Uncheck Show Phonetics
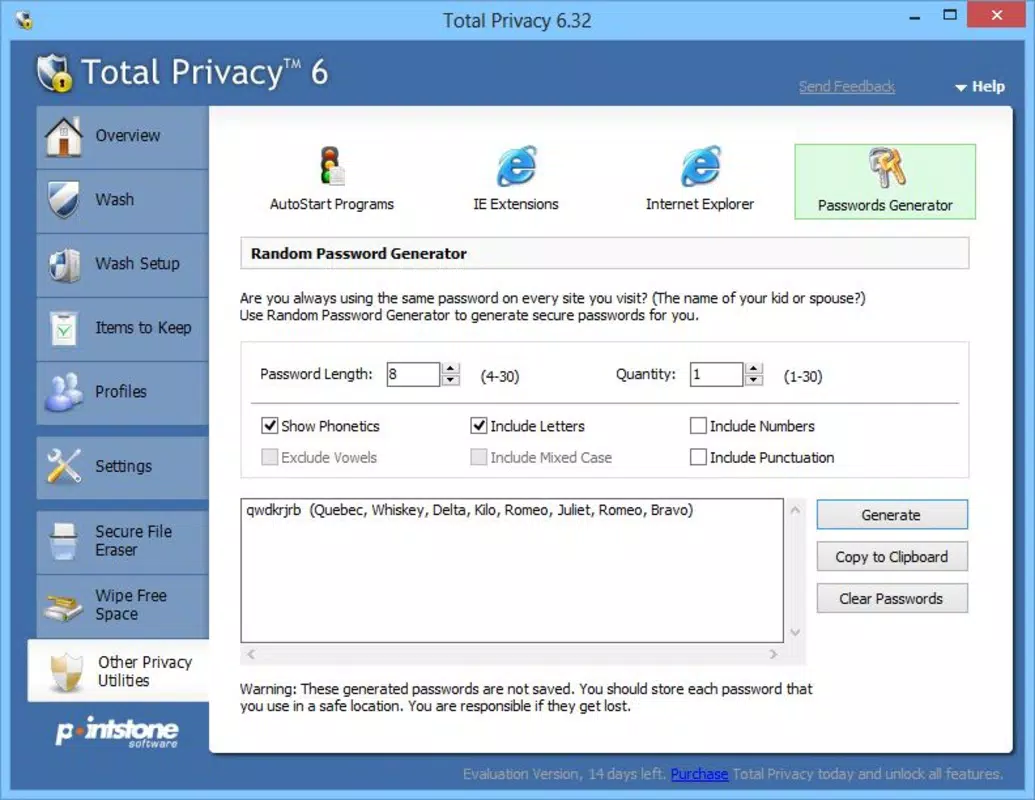1035x800 pixels. [269, 426]
